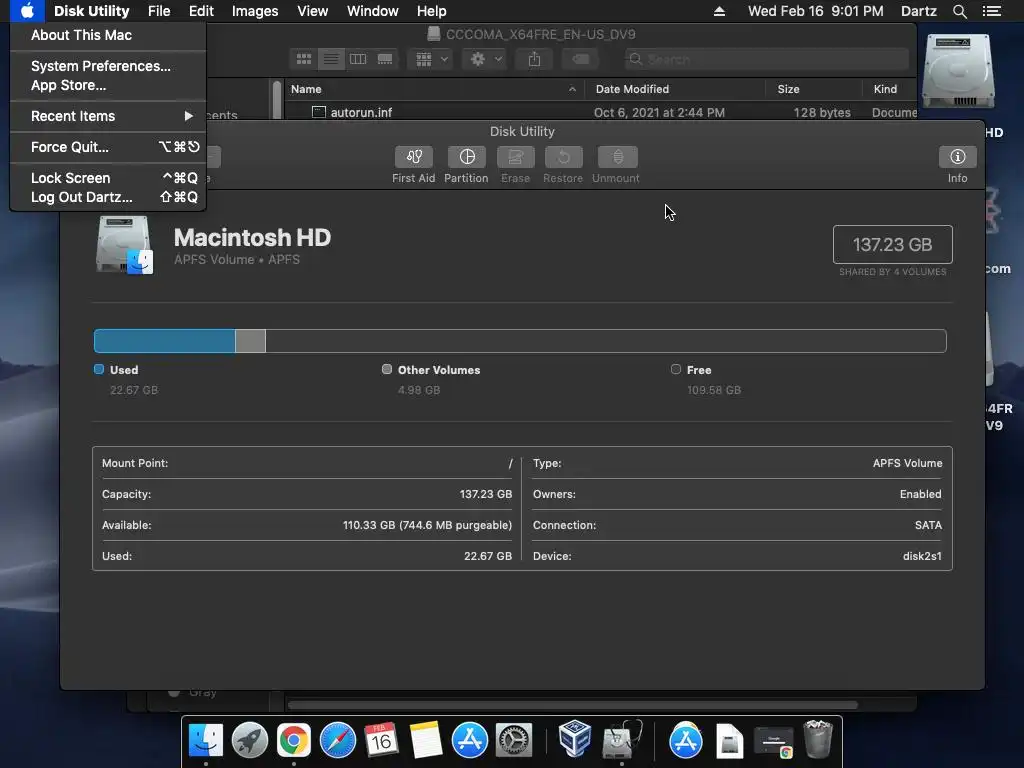Select Lock Screen menu entry
Screen dimensions: 1024x768
[x=108, y=178]
